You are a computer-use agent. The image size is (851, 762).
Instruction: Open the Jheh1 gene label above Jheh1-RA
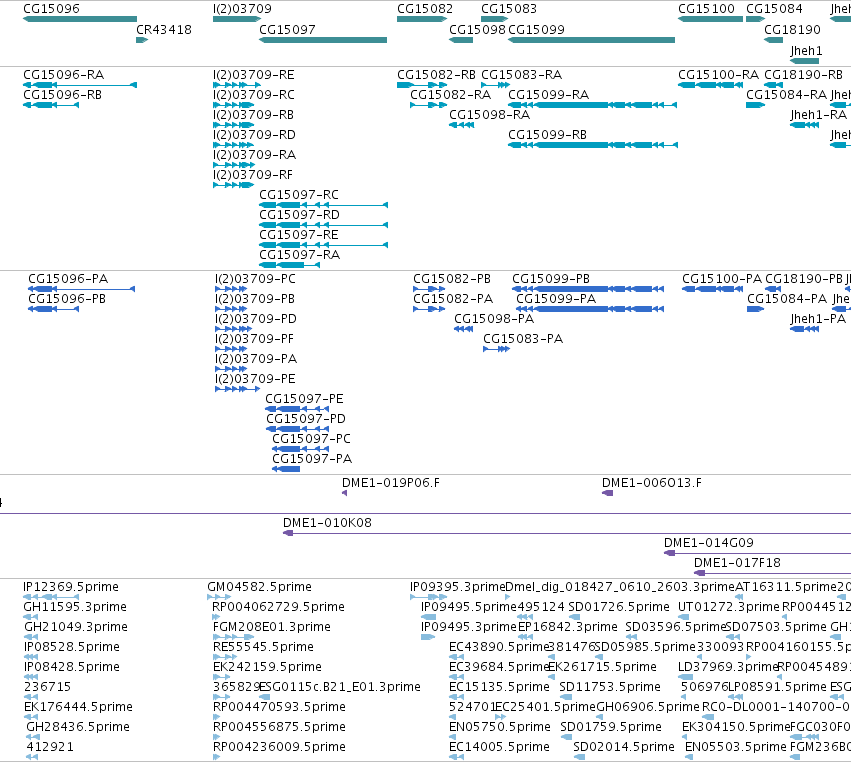point(806,51)
